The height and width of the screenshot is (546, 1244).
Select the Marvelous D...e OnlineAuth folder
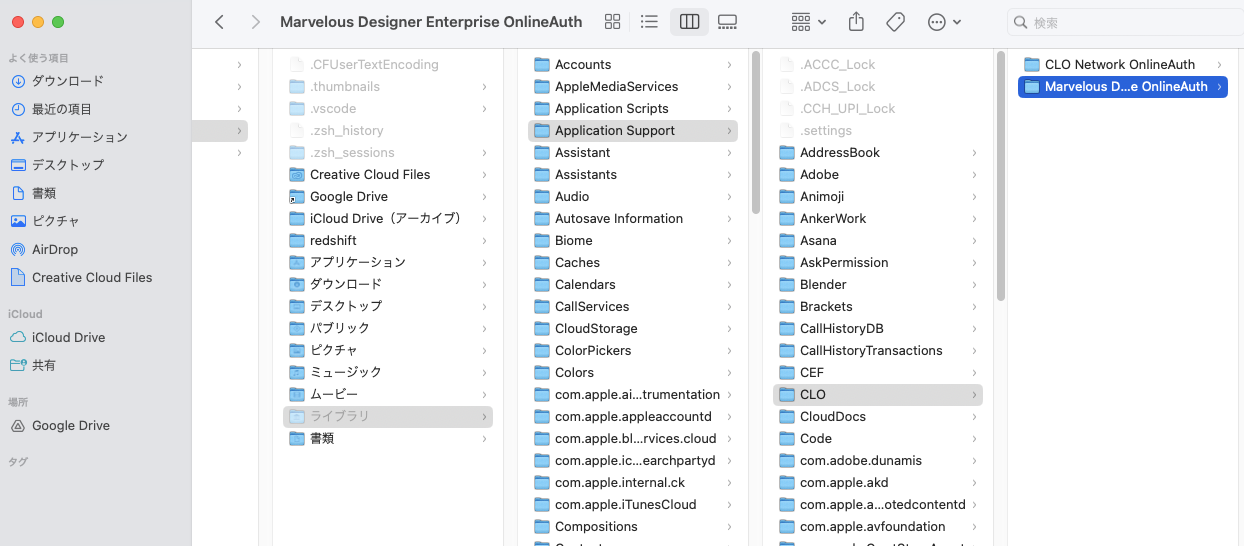[1123, 86]
